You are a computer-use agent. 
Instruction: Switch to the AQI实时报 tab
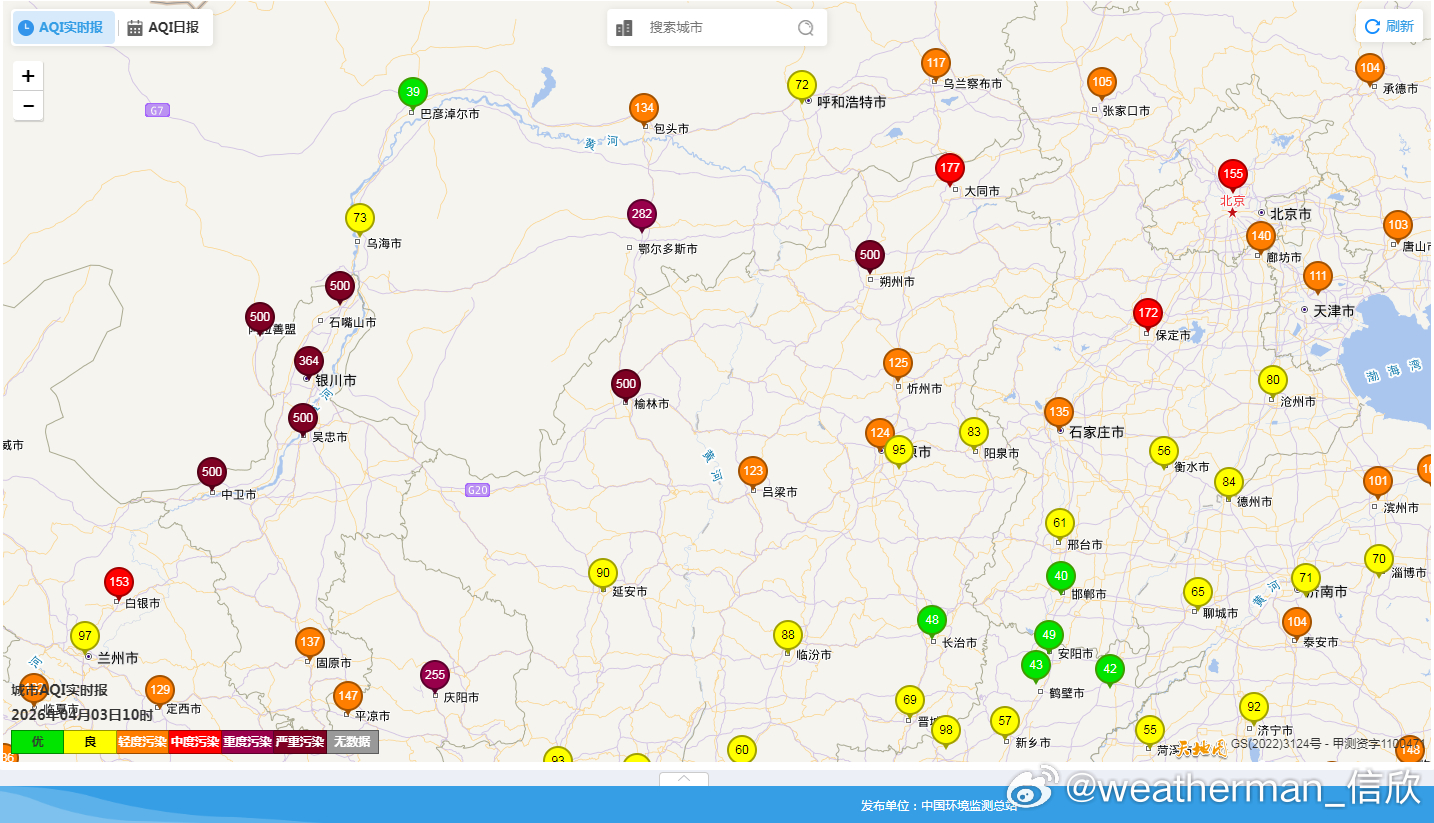(62, 28)
